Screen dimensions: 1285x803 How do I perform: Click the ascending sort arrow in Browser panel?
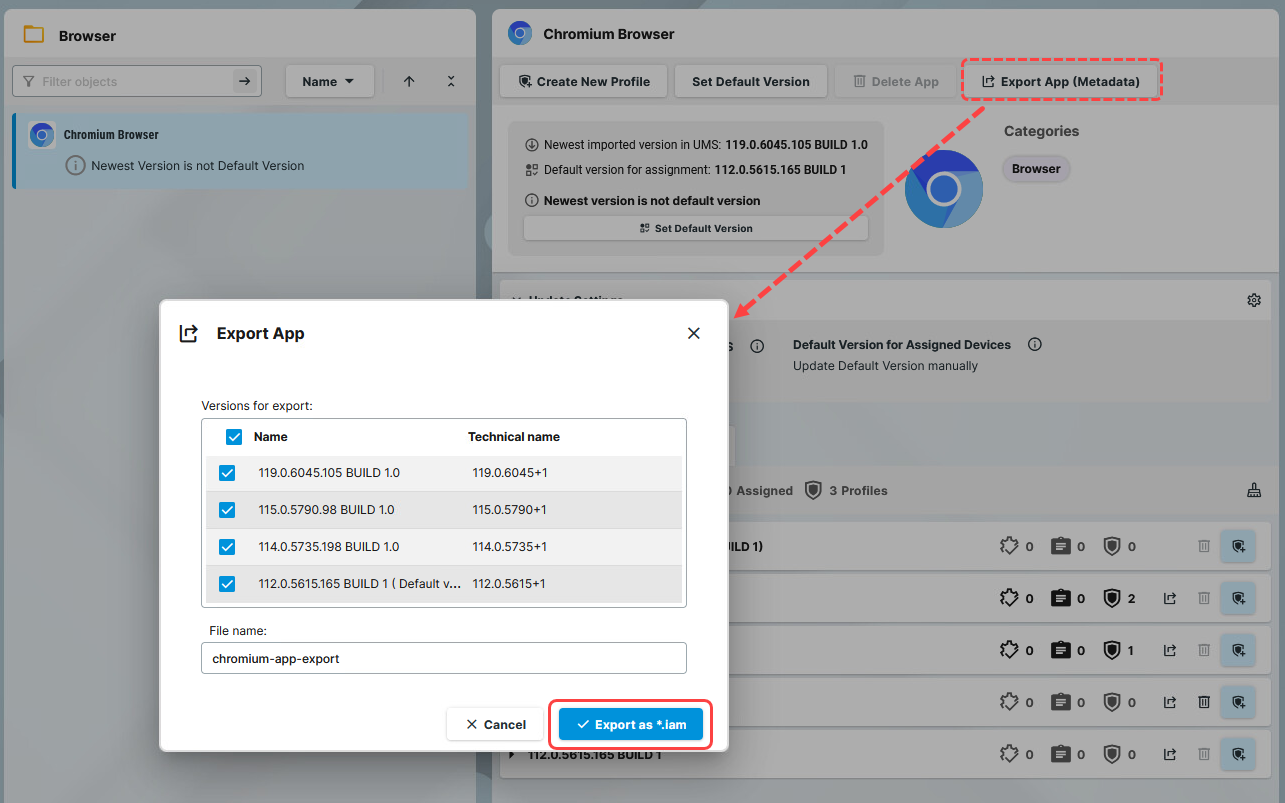pos(409,81)
